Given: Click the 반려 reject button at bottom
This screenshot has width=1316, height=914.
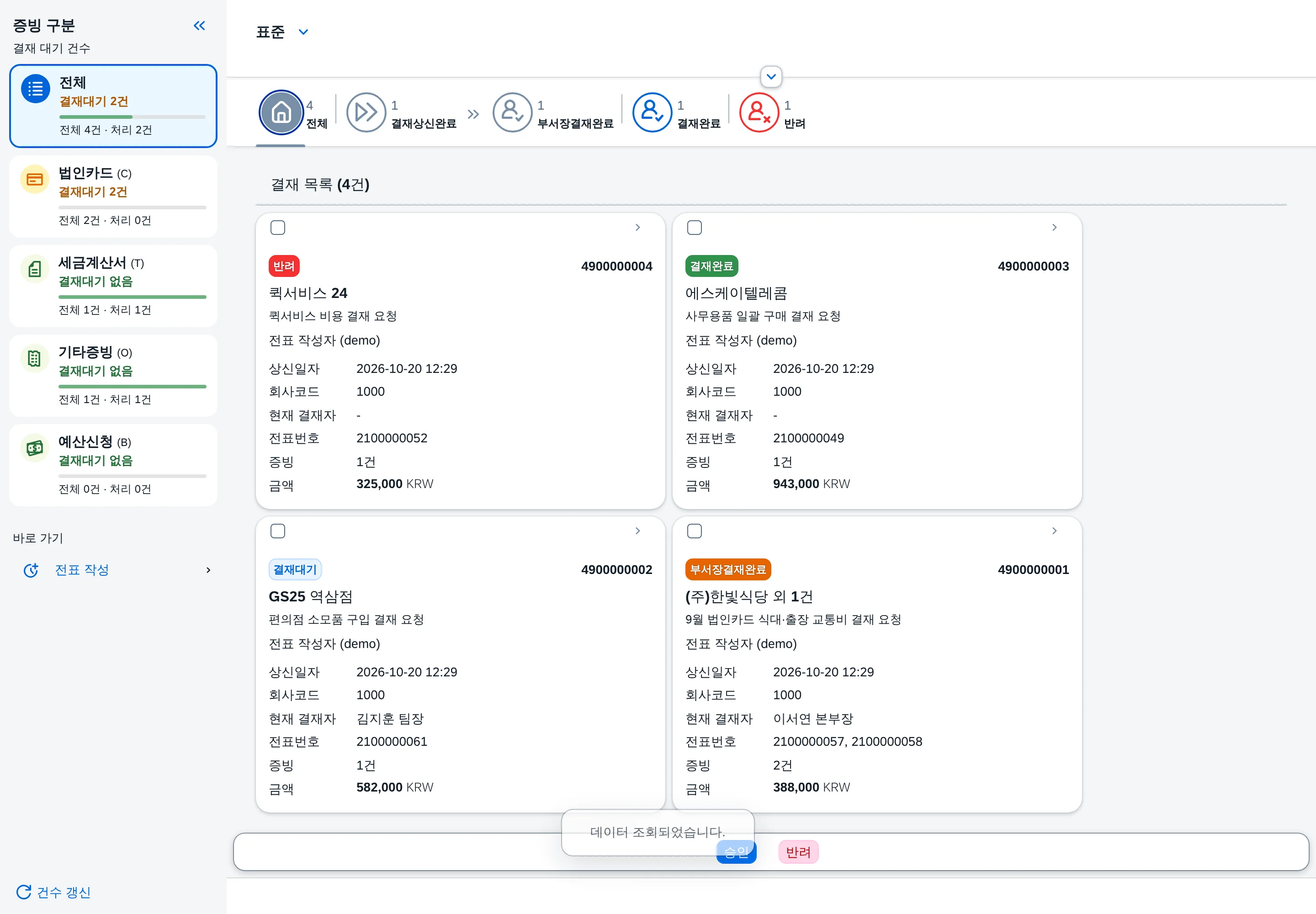Looking at the screenshot, I should [x=798, y=852].
